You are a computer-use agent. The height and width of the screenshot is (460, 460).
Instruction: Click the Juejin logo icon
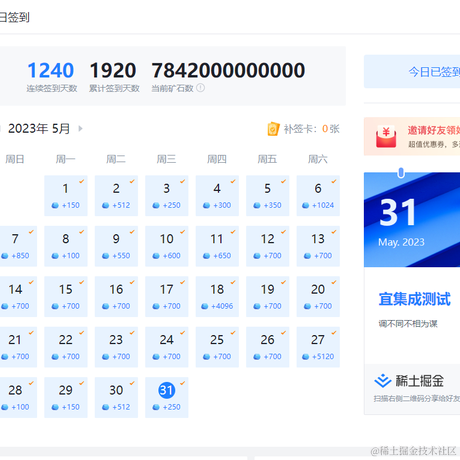click(382, 381)
